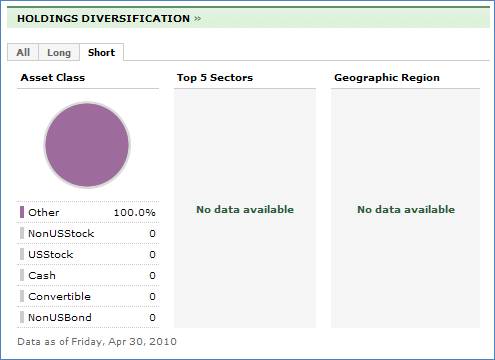Click the gray NonUSStock legend swatch
This screenshot has width=495, height=360.
coord(22,233)
